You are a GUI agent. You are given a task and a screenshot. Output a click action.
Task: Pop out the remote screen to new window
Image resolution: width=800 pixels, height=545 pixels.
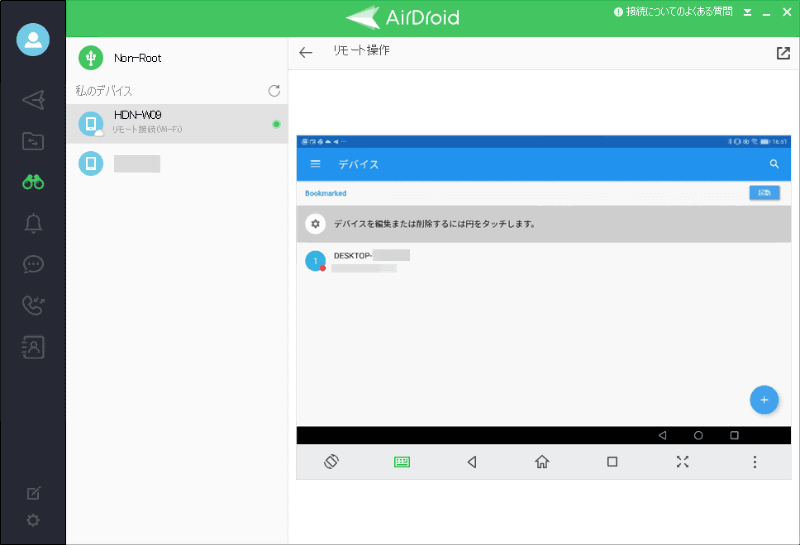pyautogui.click(x=783, y=53)
